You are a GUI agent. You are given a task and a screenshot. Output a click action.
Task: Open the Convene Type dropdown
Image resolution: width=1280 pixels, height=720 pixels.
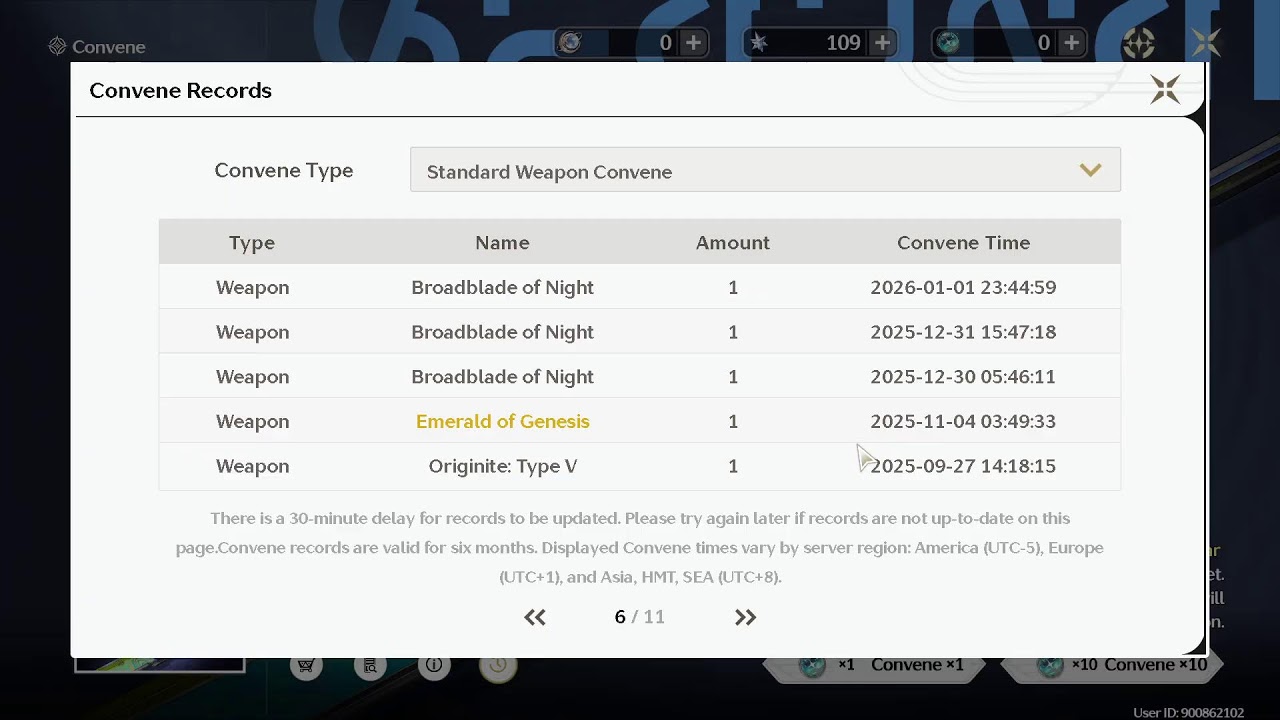(765, 170)
